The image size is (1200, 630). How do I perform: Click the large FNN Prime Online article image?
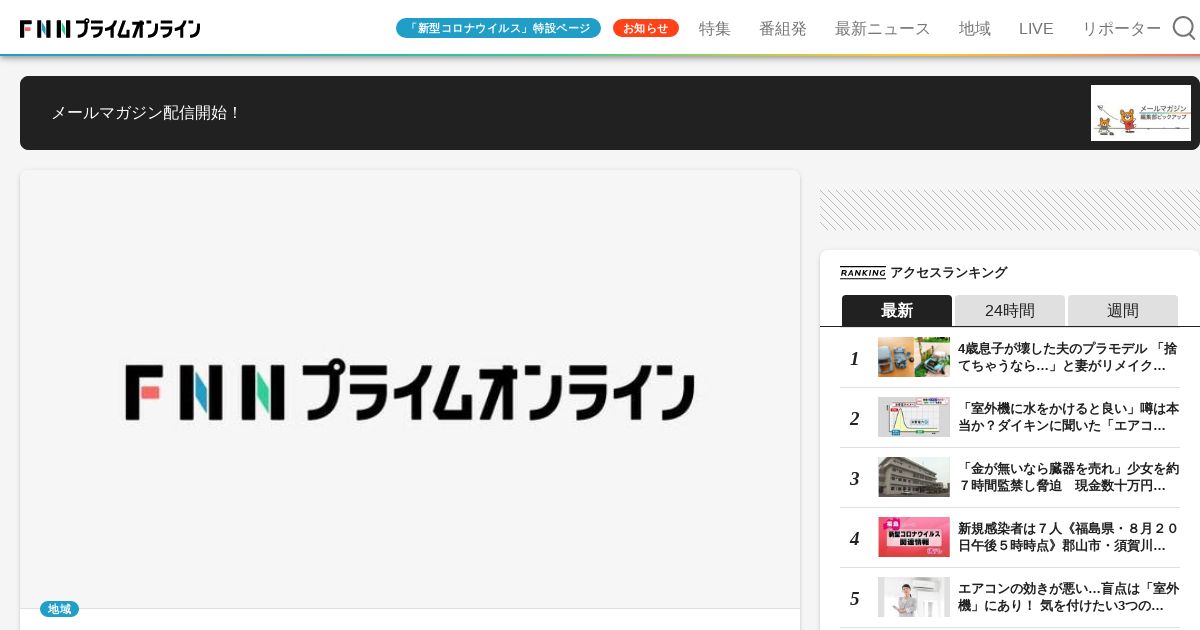point(410,389)
